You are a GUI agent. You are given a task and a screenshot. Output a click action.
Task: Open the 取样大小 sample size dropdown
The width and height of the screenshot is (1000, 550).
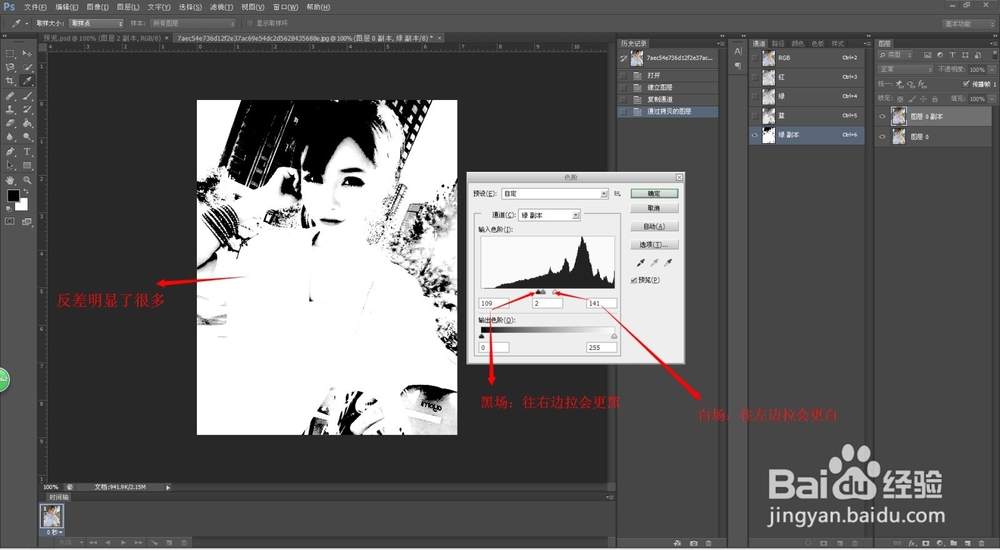(x=96, y=24)
